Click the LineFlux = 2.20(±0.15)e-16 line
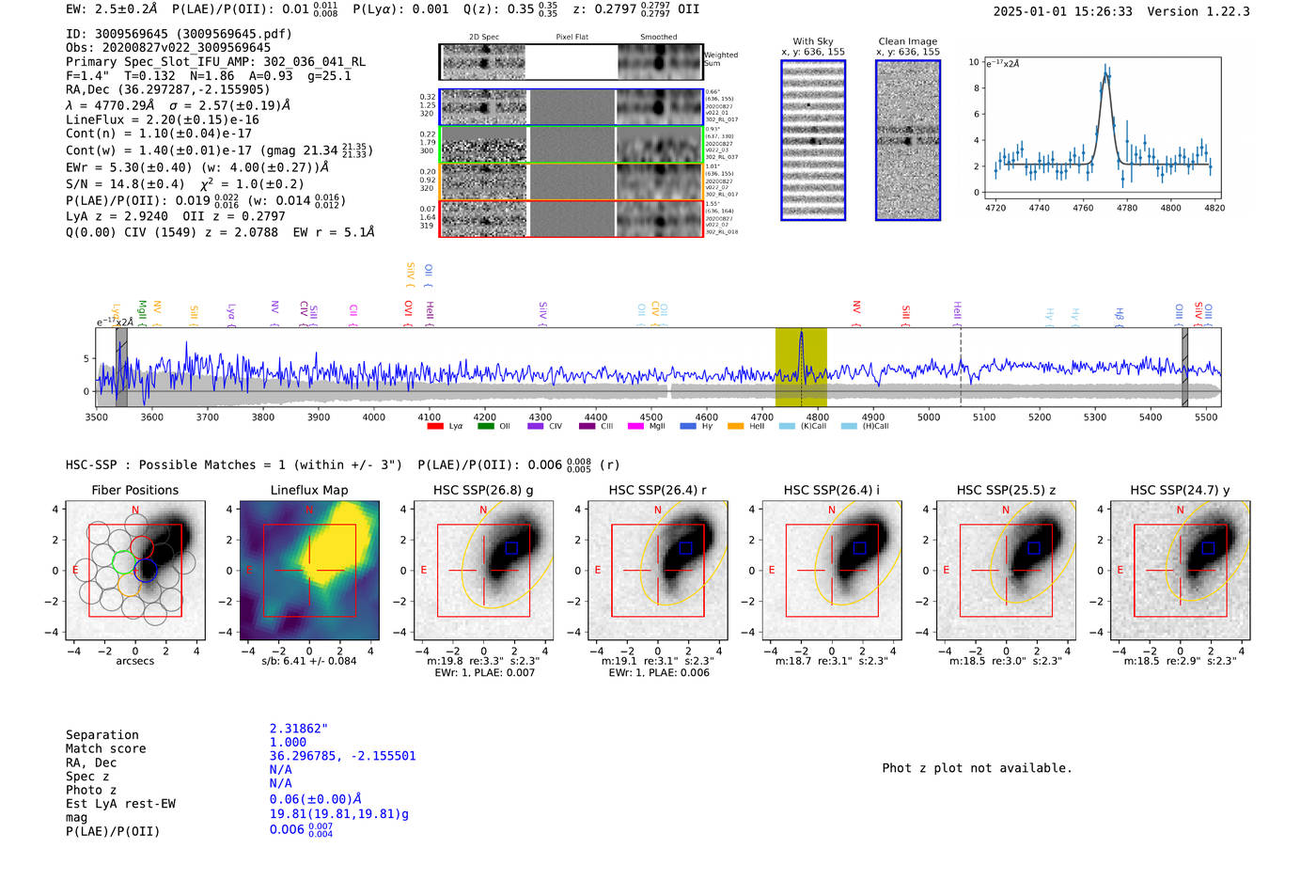The height and width of the screenshot is (896, 1316). [x=163, y=120]
